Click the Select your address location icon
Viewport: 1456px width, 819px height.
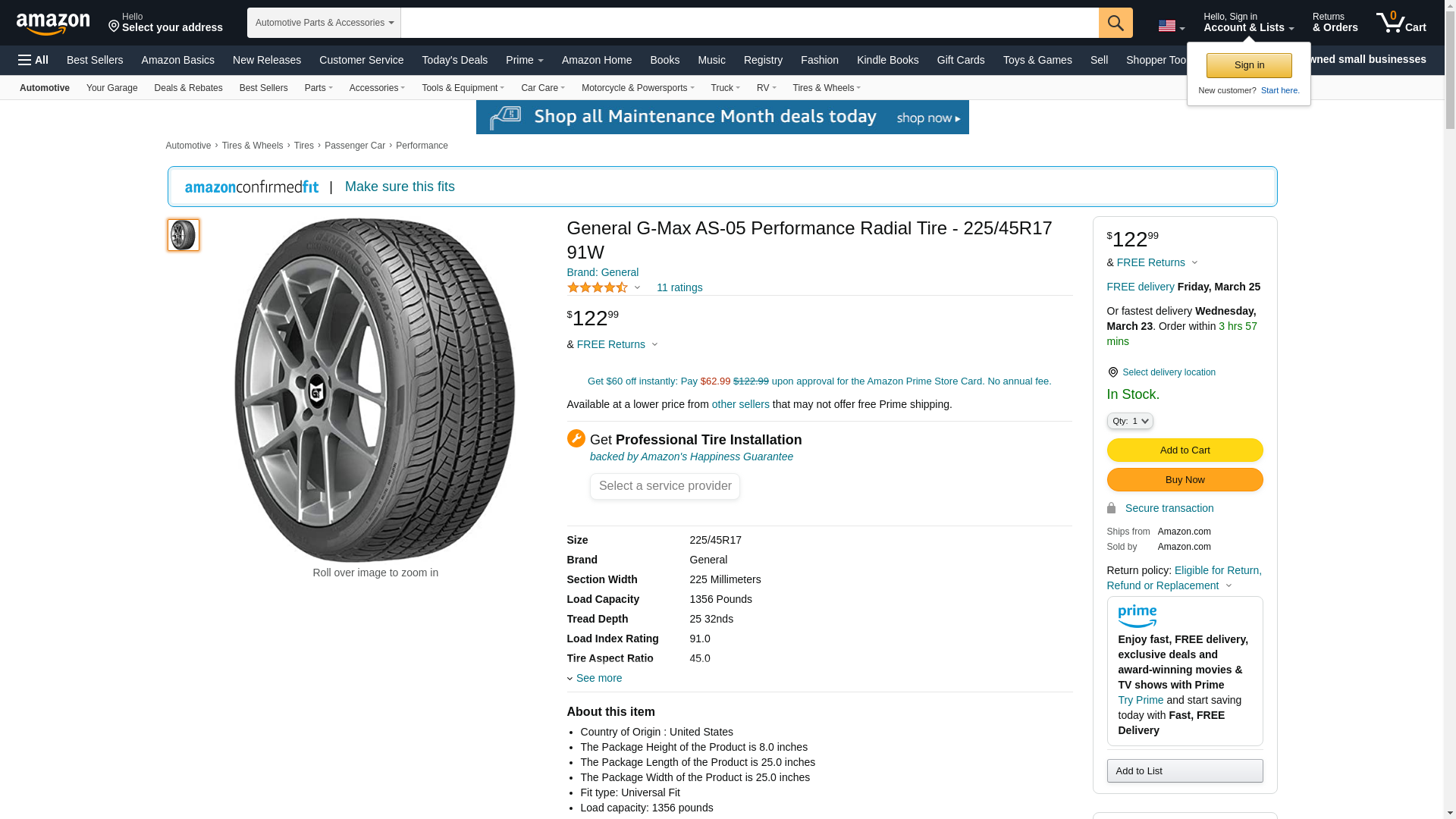coord(114,27)
